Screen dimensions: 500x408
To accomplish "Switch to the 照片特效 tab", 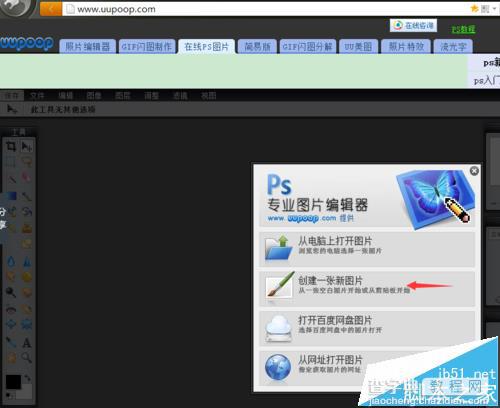I will [406, 46].
